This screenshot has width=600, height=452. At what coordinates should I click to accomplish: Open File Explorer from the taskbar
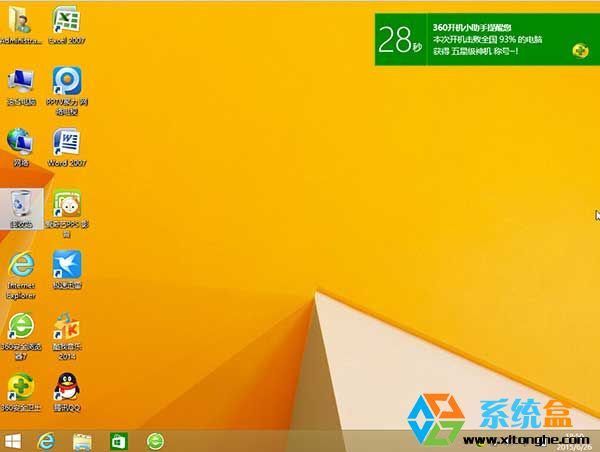[82, 441]
